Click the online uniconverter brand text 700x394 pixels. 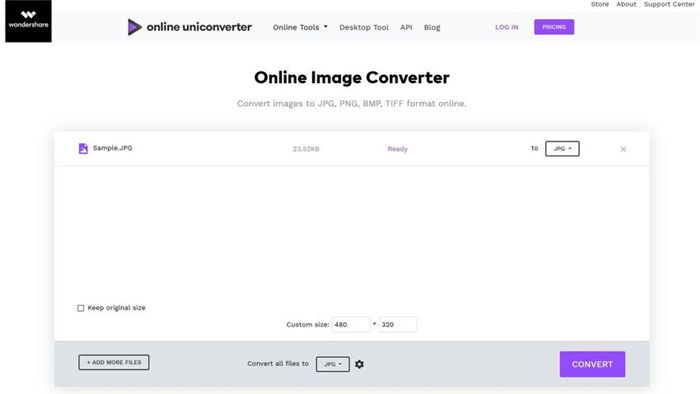199,27
